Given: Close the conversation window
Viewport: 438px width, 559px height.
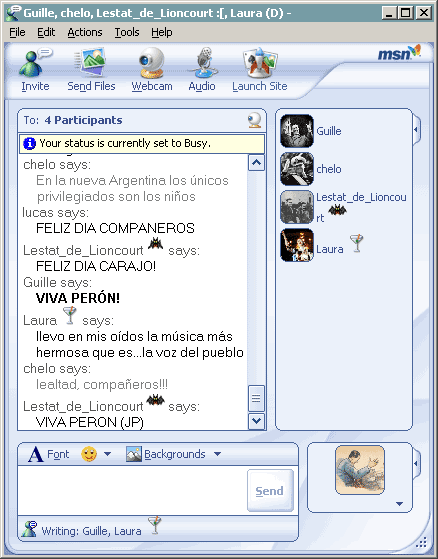Looking at the screenshot, I should coord(424,13).
